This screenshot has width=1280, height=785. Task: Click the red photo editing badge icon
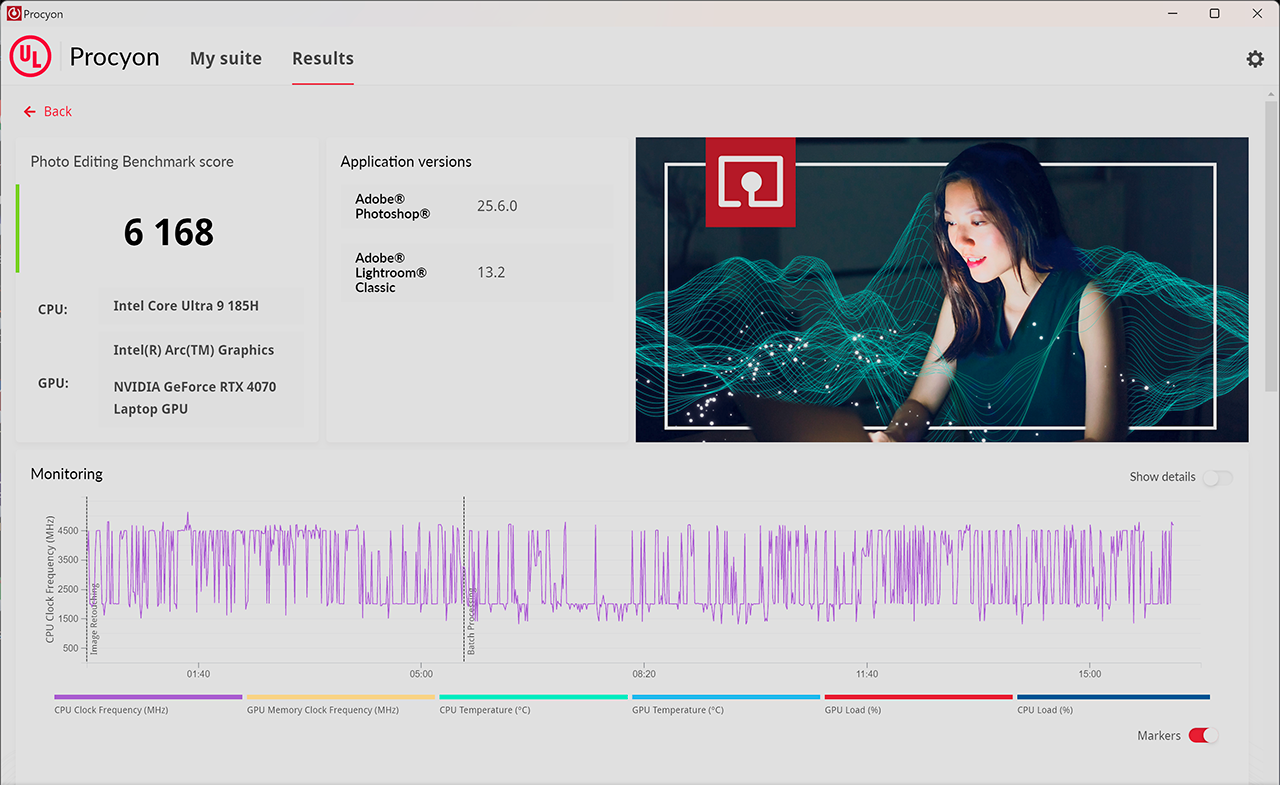750,182
